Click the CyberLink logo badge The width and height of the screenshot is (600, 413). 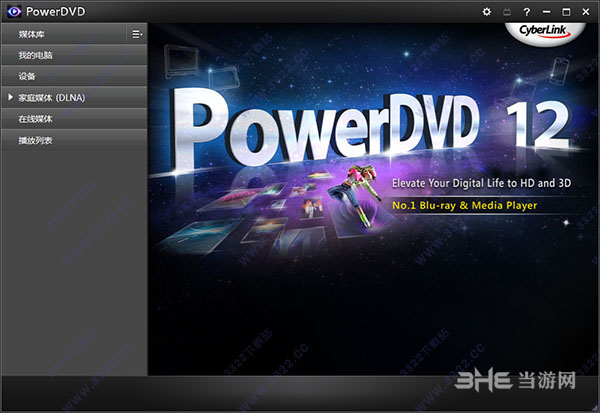pyautogui.click(x=545, y=33)
